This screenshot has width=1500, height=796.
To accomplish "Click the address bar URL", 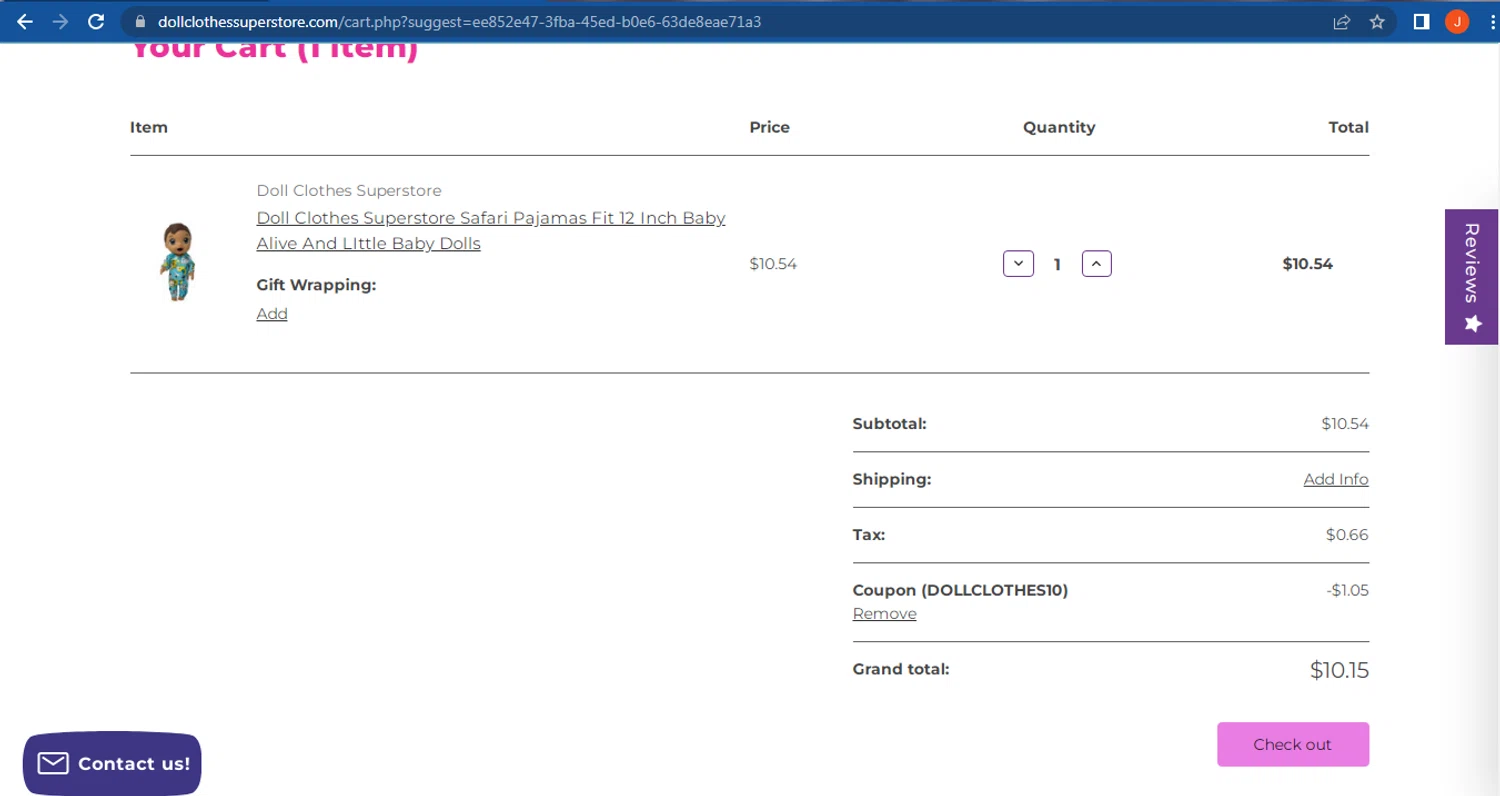I will pos(459,21).
